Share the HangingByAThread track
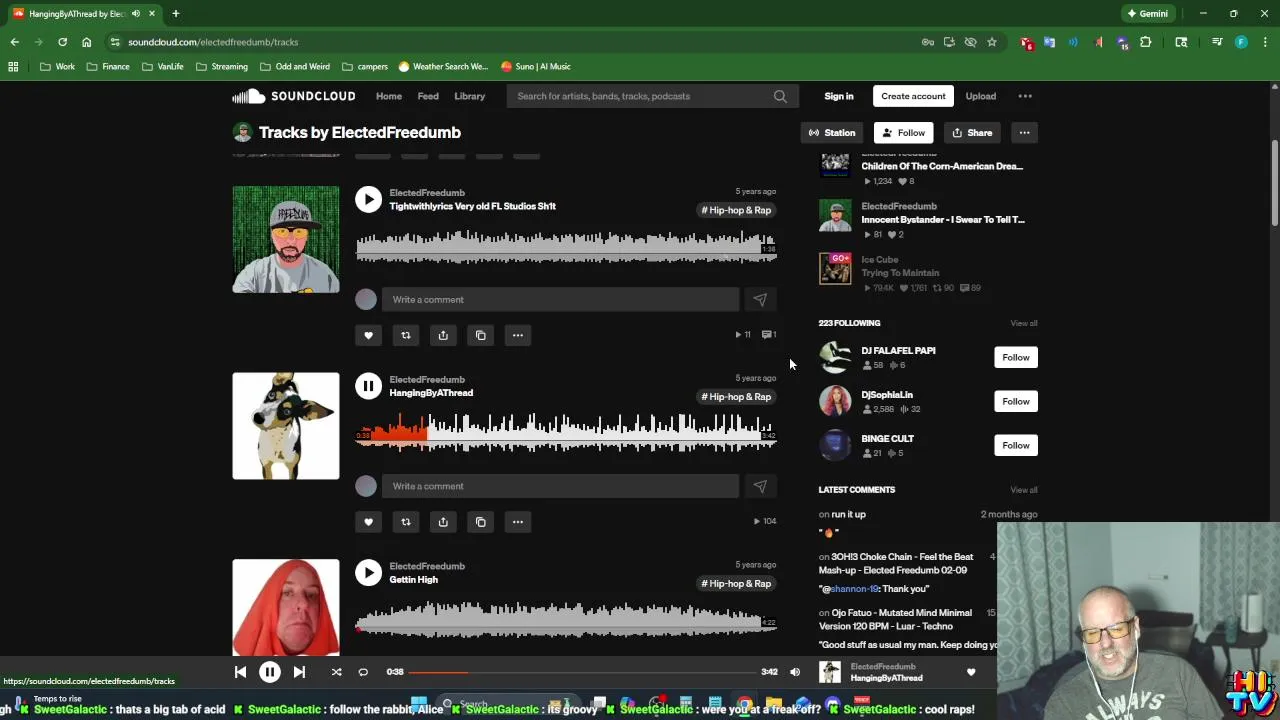Screen dimensions: 1280x720 click(443, 522)
